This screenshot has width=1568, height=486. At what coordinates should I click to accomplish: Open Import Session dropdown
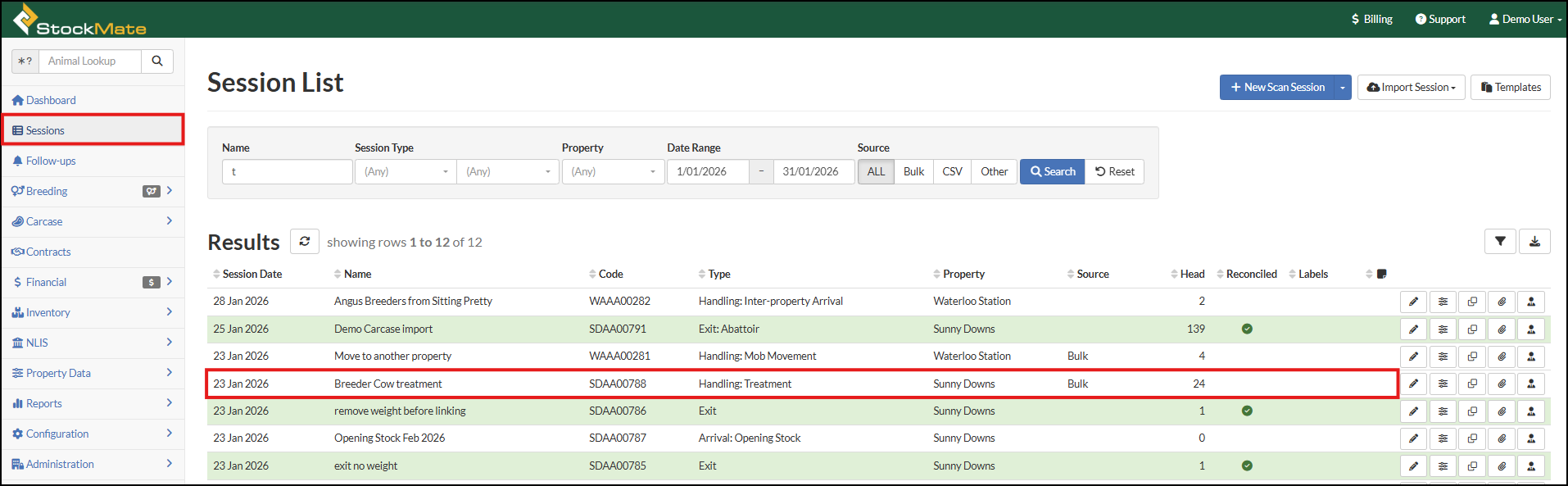pos(1411,88)
